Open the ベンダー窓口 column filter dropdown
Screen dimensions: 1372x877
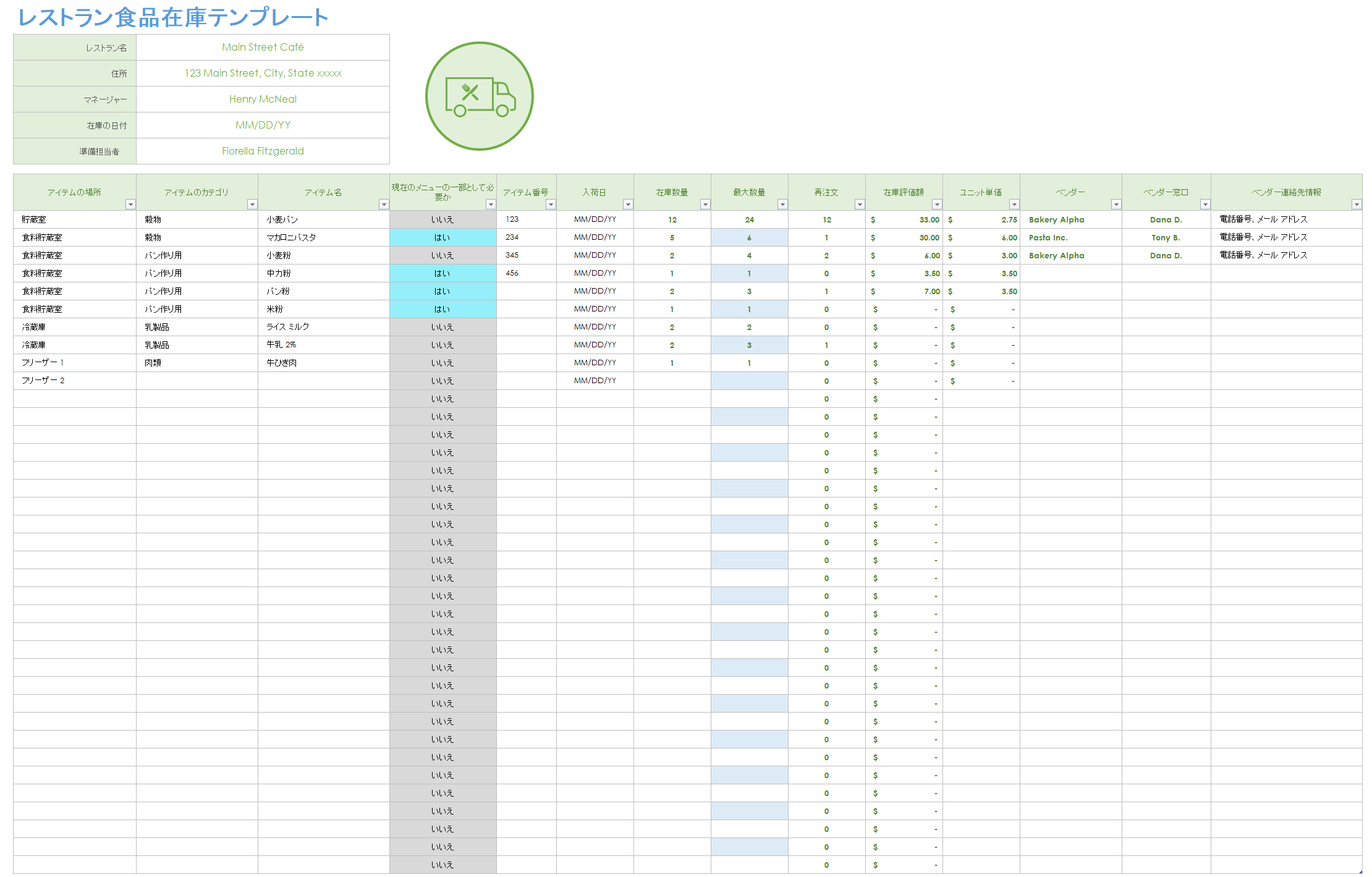pyautogui.click(x=1205, y=205)
